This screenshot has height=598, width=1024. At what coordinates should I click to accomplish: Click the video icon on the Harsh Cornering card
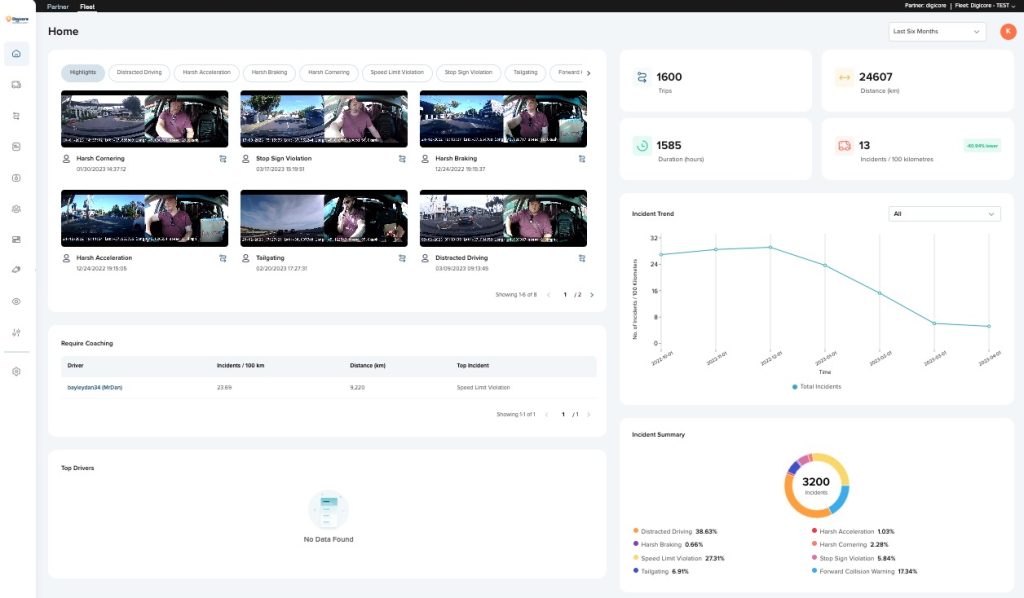pyautogui.click(x=223, y=158)
